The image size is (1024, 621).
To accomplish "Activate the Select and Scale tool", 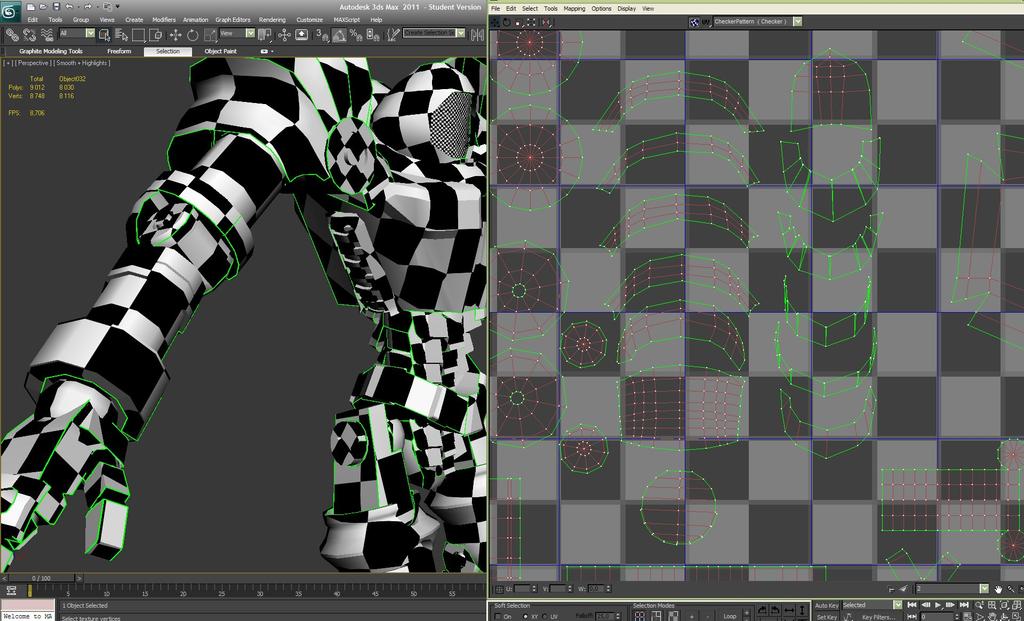I will pos(210,35).
